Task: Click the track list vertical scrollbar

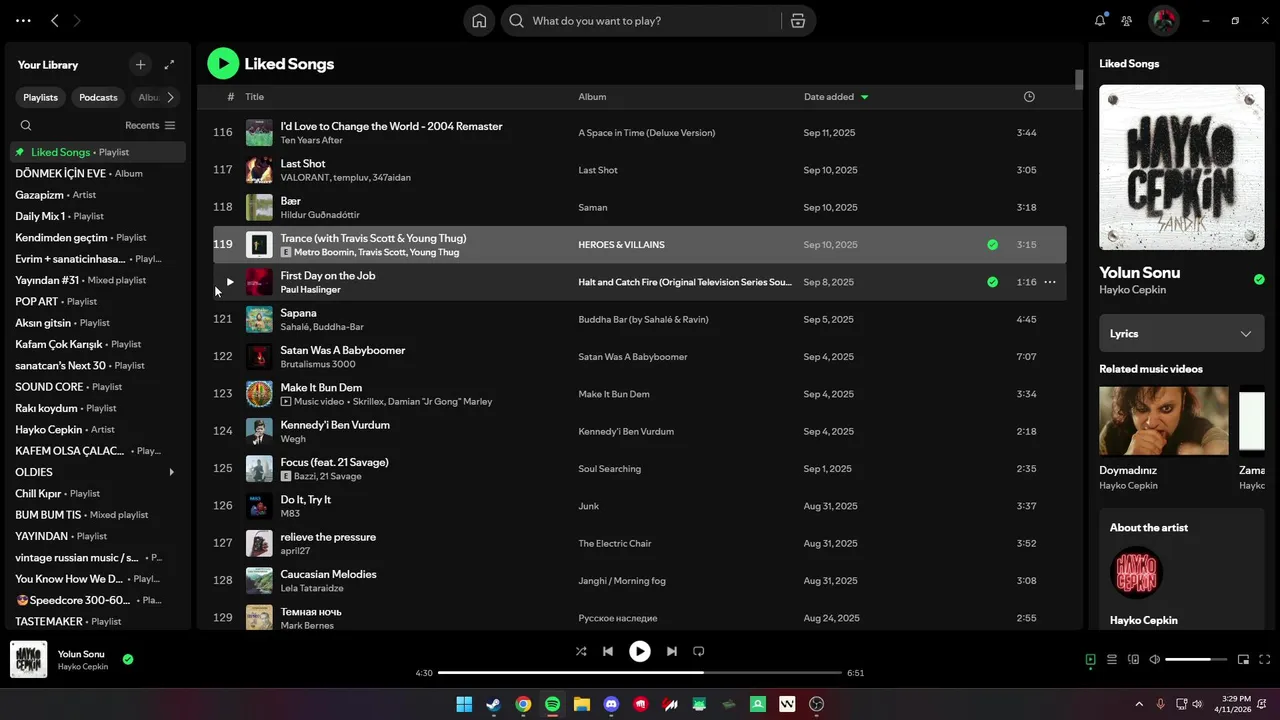Action: pos(1079,80)
